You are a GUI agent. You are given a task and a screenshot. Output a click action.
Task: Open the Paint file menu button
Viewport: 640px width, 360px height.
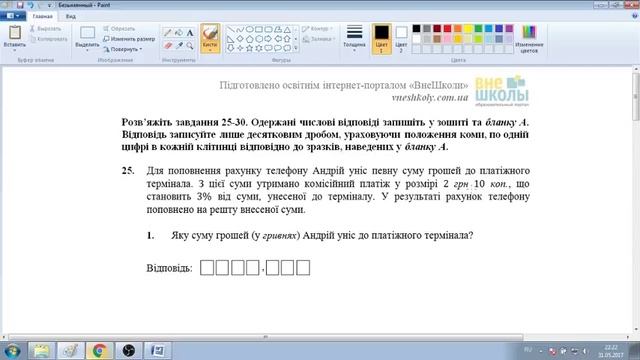point(13,16)
